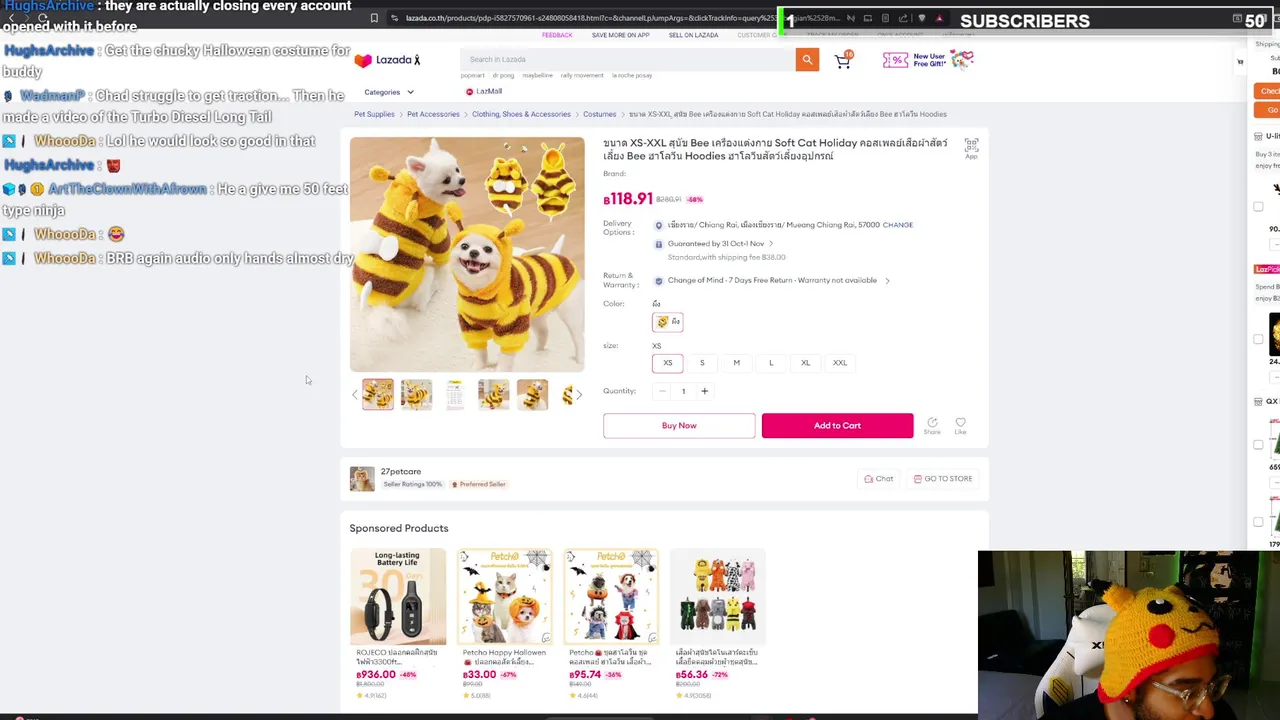Viewport: 1280px width, 720px height.
Task: Click the Buy Now button
Action: pos(679,426)
